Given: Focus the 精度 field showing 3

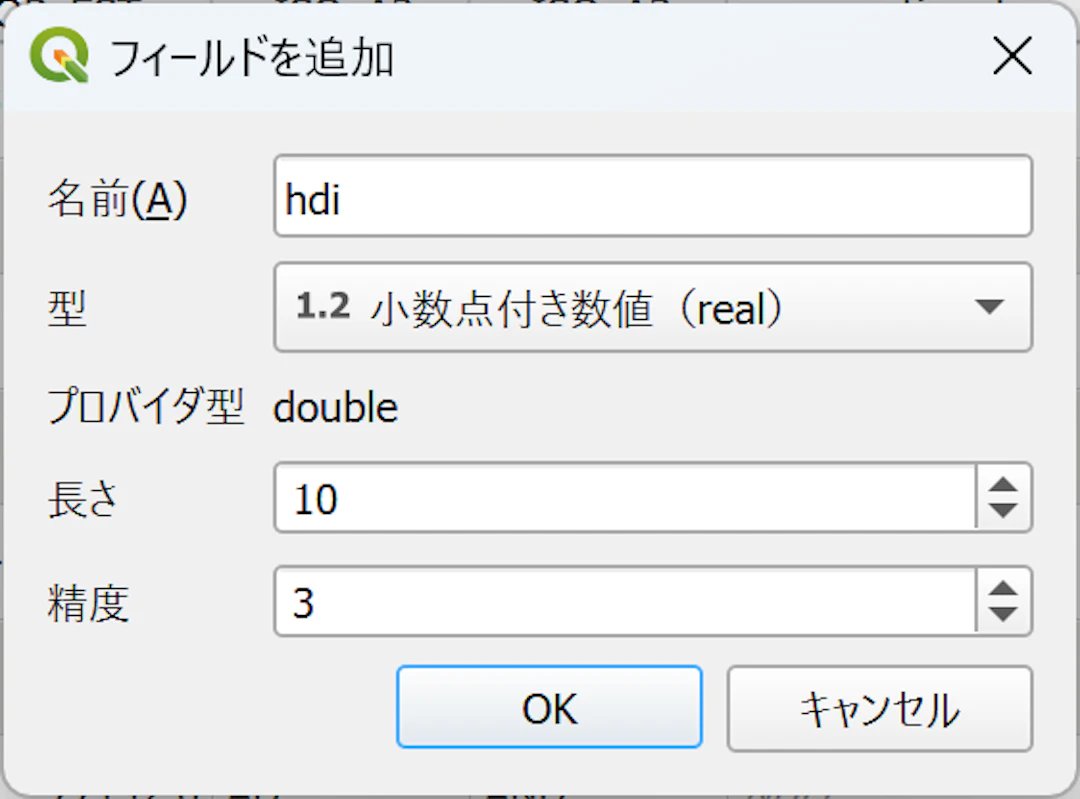Looking at the screenshot, I should 625,601.
